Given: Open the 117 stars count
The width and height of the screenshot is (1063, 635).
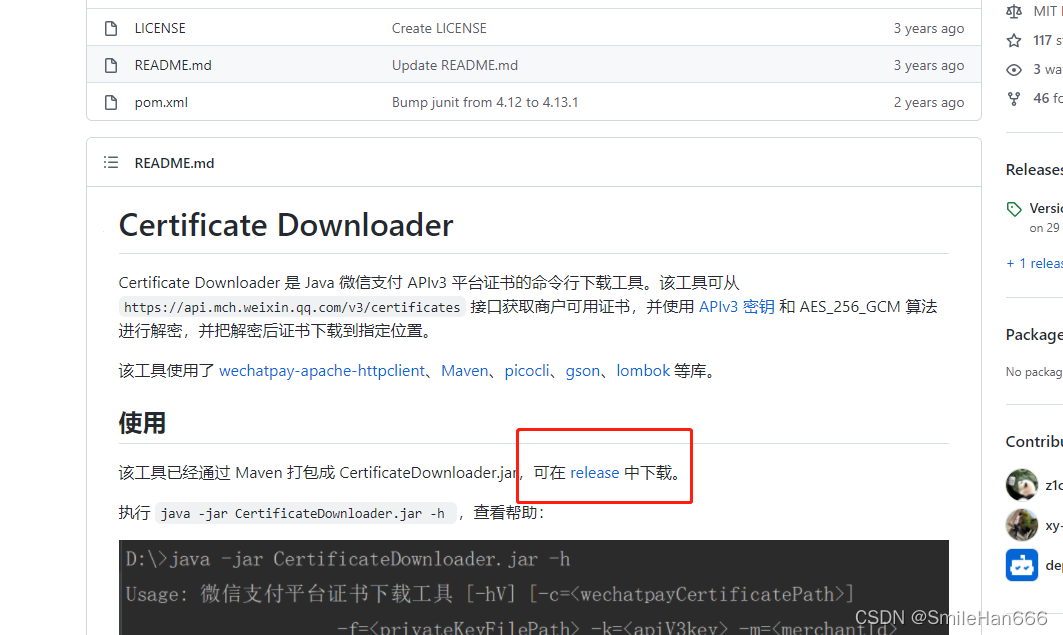Looking at the screenshot, I should tap(1047, 41).
